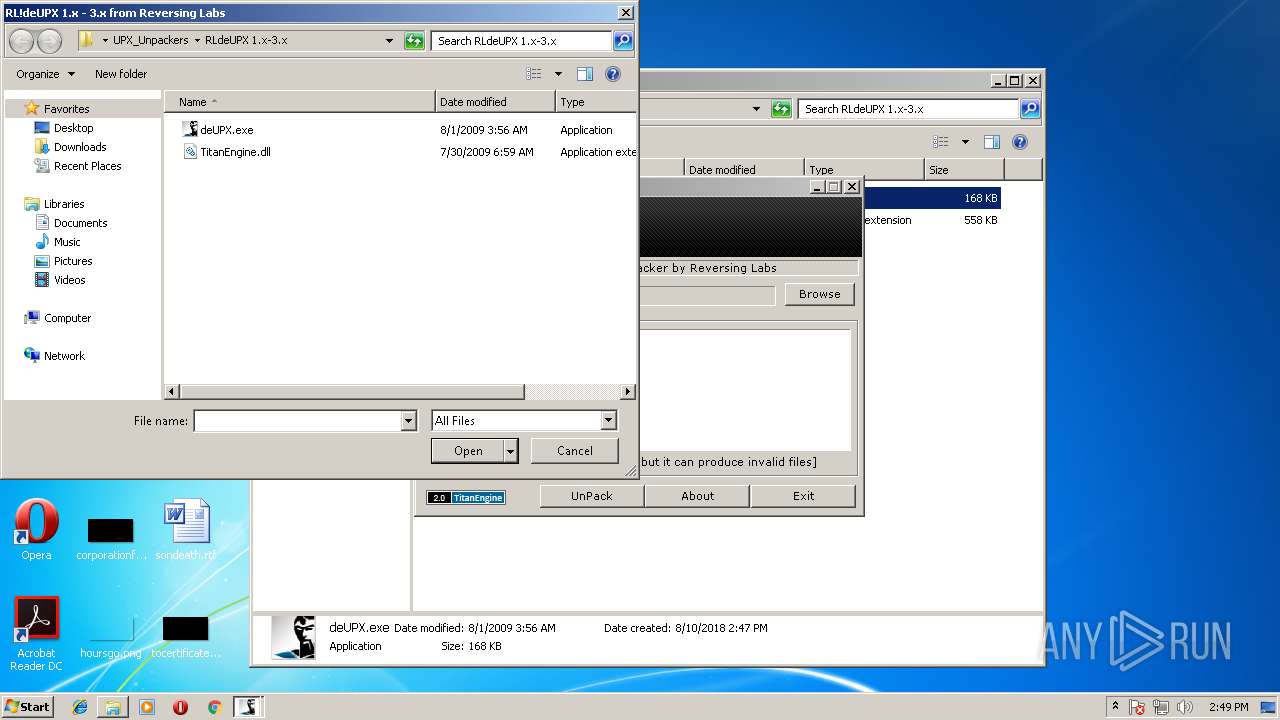The image size is (1280, 720).
Task: Click the refresh icon beside dialog address bar
Action: click(x=414, y=41)
